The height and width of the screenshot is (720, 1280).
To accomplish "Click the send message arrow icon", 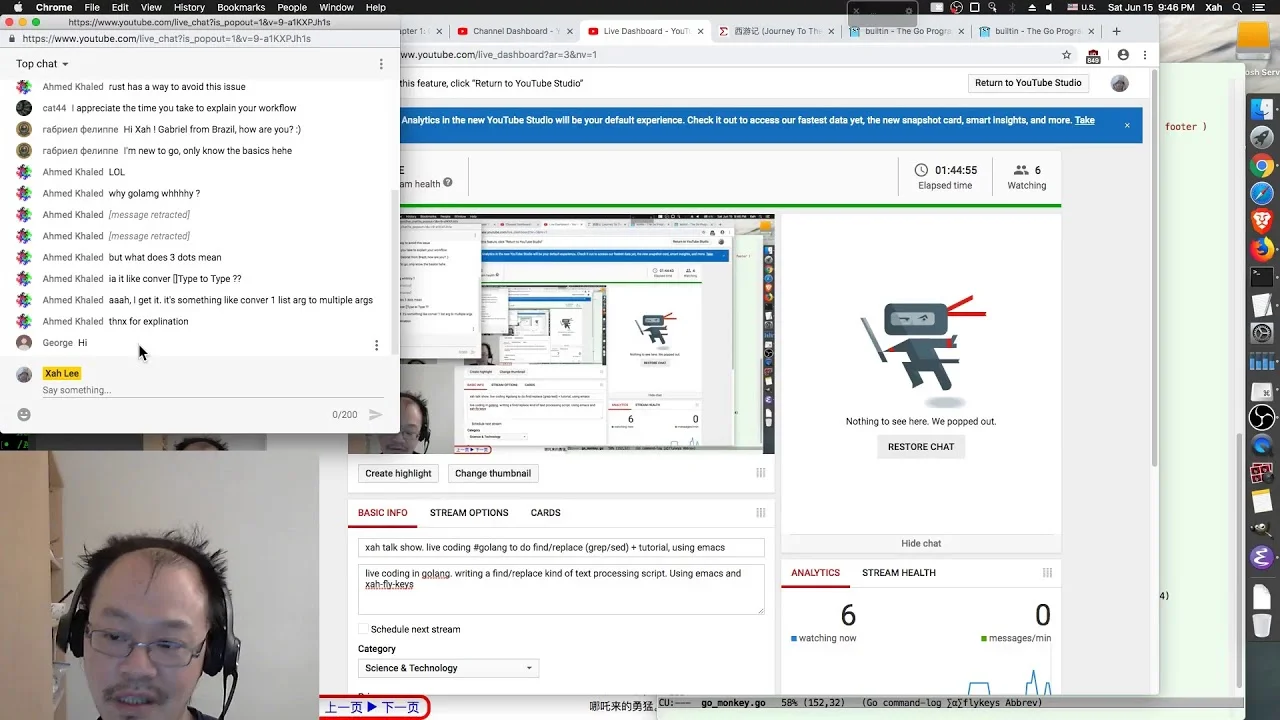I will point(375,414).
